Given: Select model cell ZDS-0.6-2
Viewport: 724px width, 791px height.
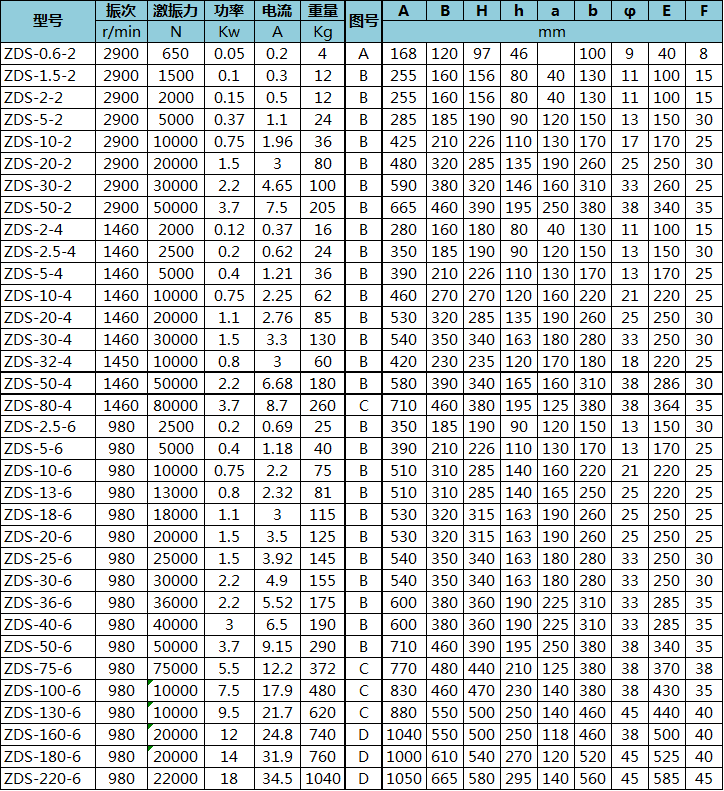Looking at the screenshot, I should pyautogui.click(x=48, y=53).
